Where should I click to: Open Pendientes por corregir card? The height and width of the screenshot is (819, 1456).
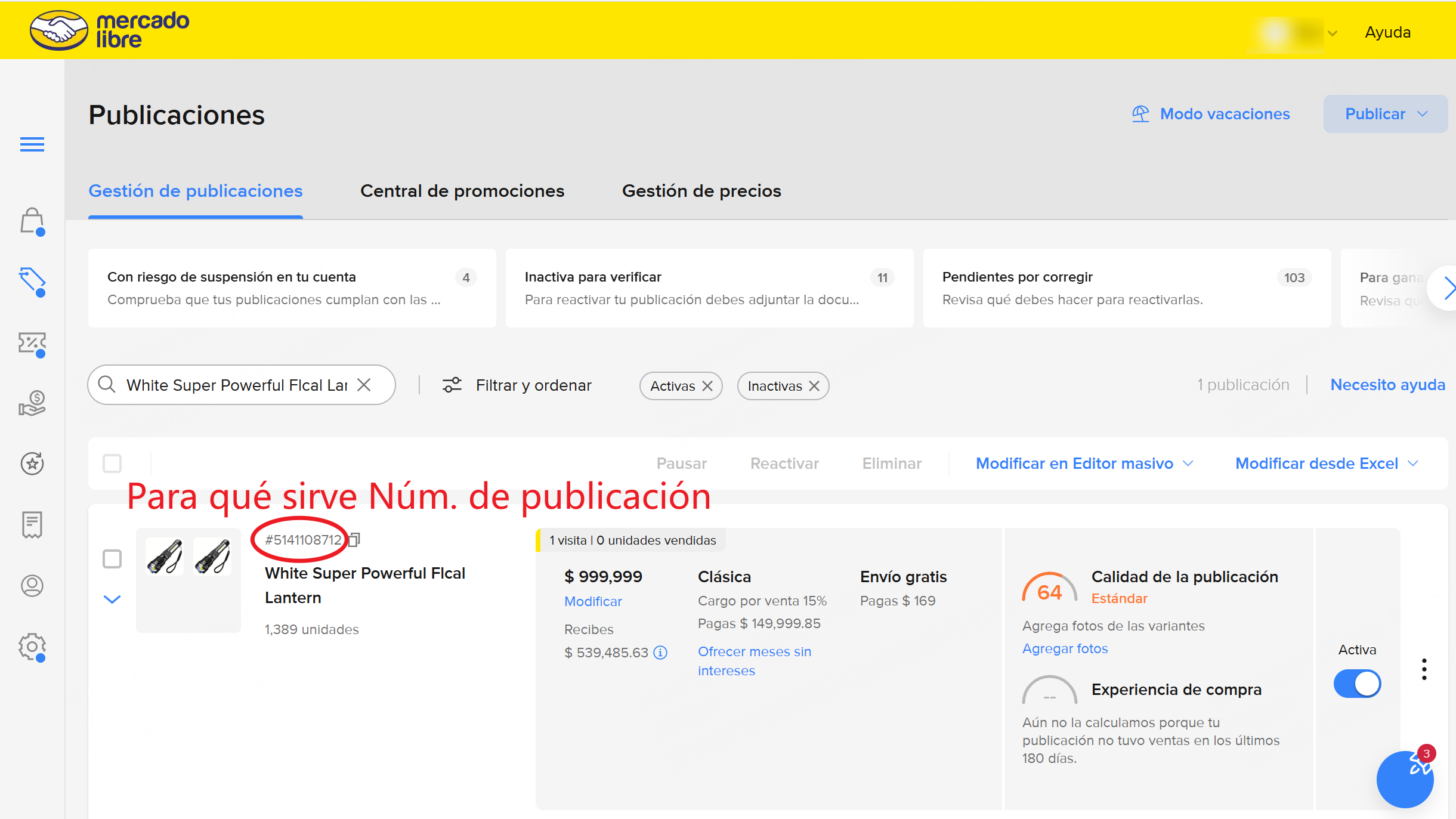(1127, 288)
